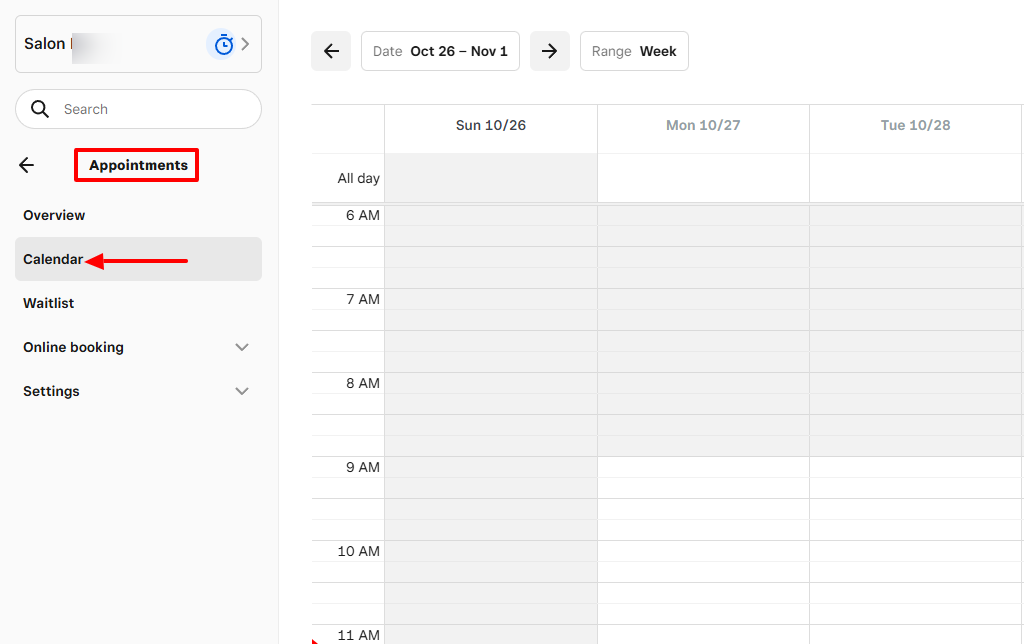Click the All day row label
Screen dimensions: 1024x644
coord(356,178)
